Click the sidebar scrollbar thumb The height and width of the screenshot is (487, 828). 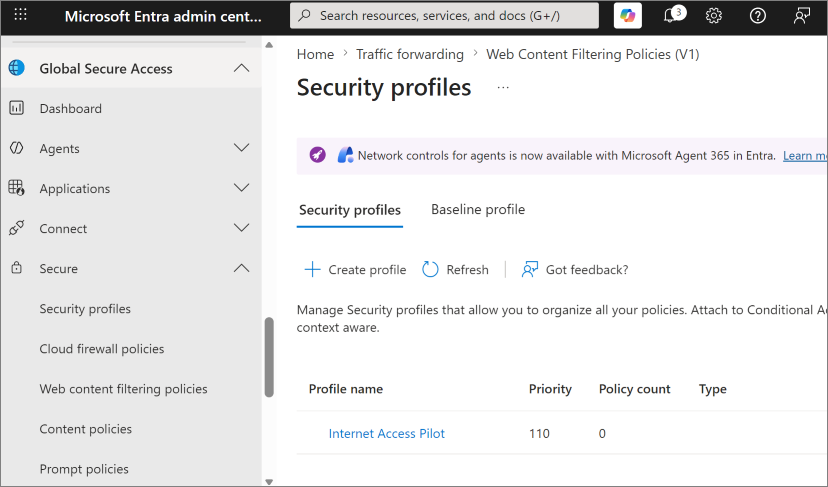coord(269,357)
